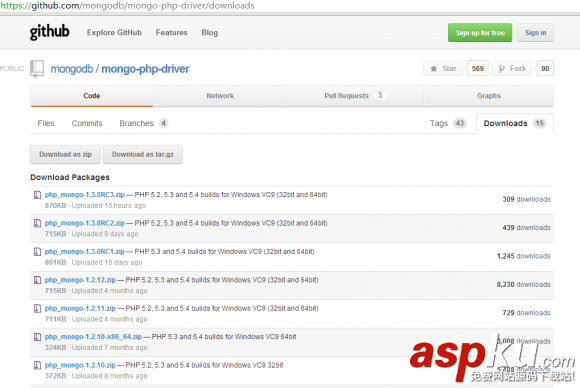Click the Branches count badge 4

pyautogui.click(x=163, y=123)
